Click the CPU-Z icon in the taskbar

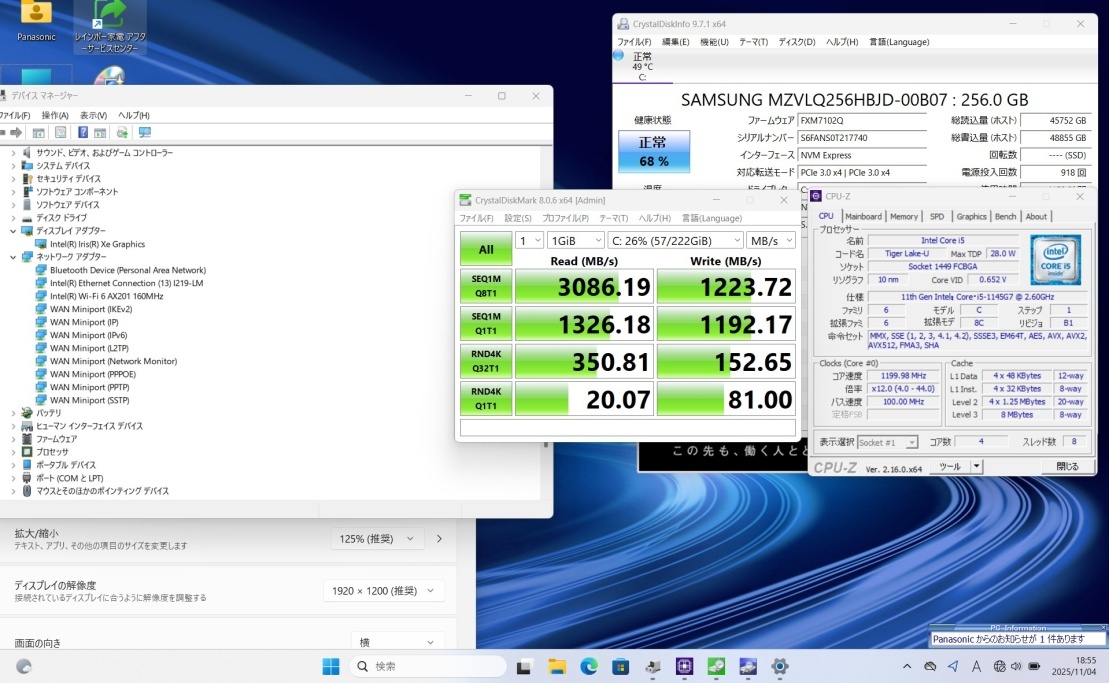tap(685, 666)
